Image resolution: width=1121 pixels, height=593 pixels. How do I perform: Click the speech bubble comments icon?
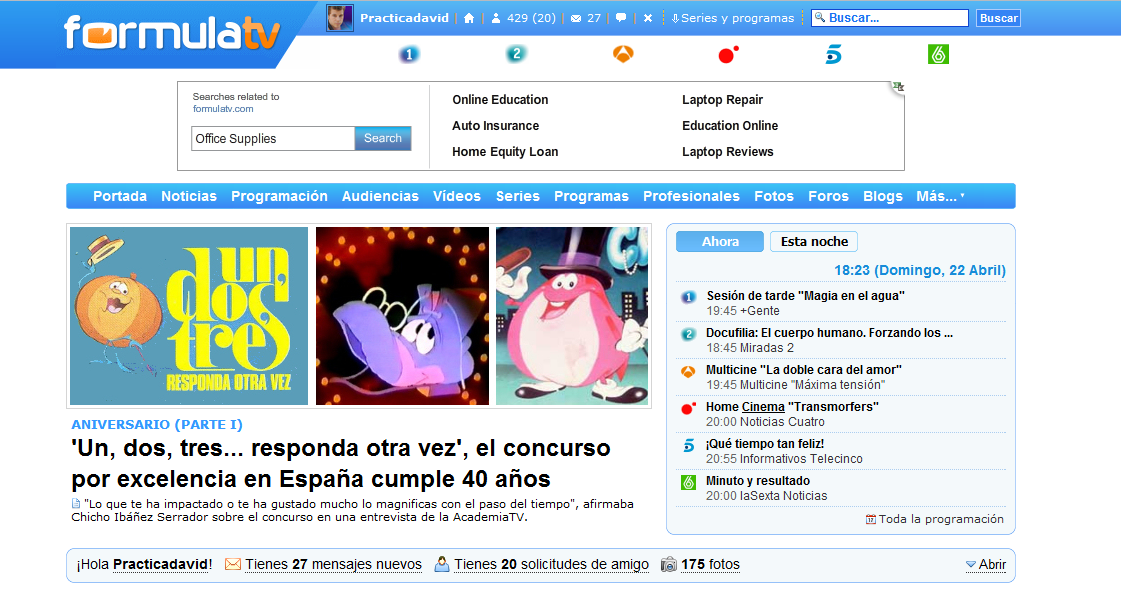621,18
